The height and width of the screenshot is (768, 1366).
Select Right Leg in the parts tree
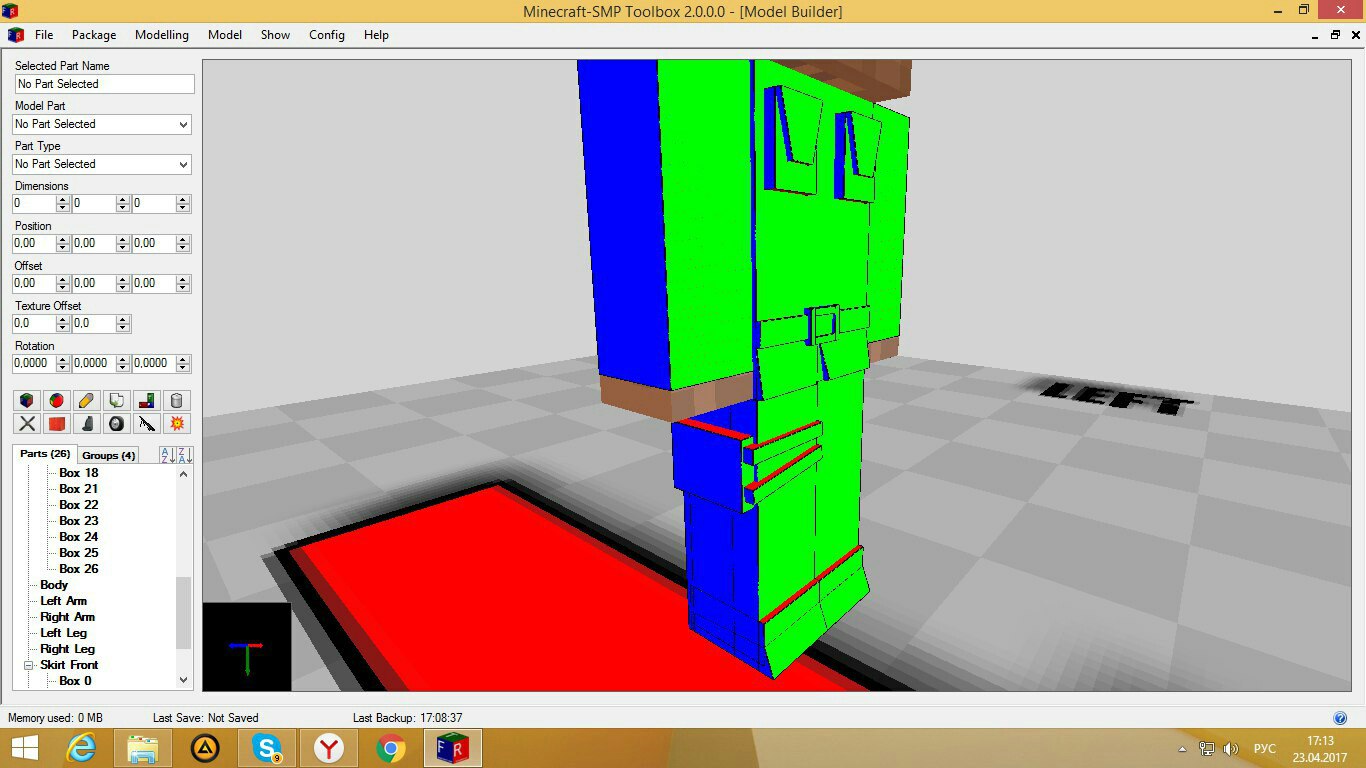click(67, 649)
